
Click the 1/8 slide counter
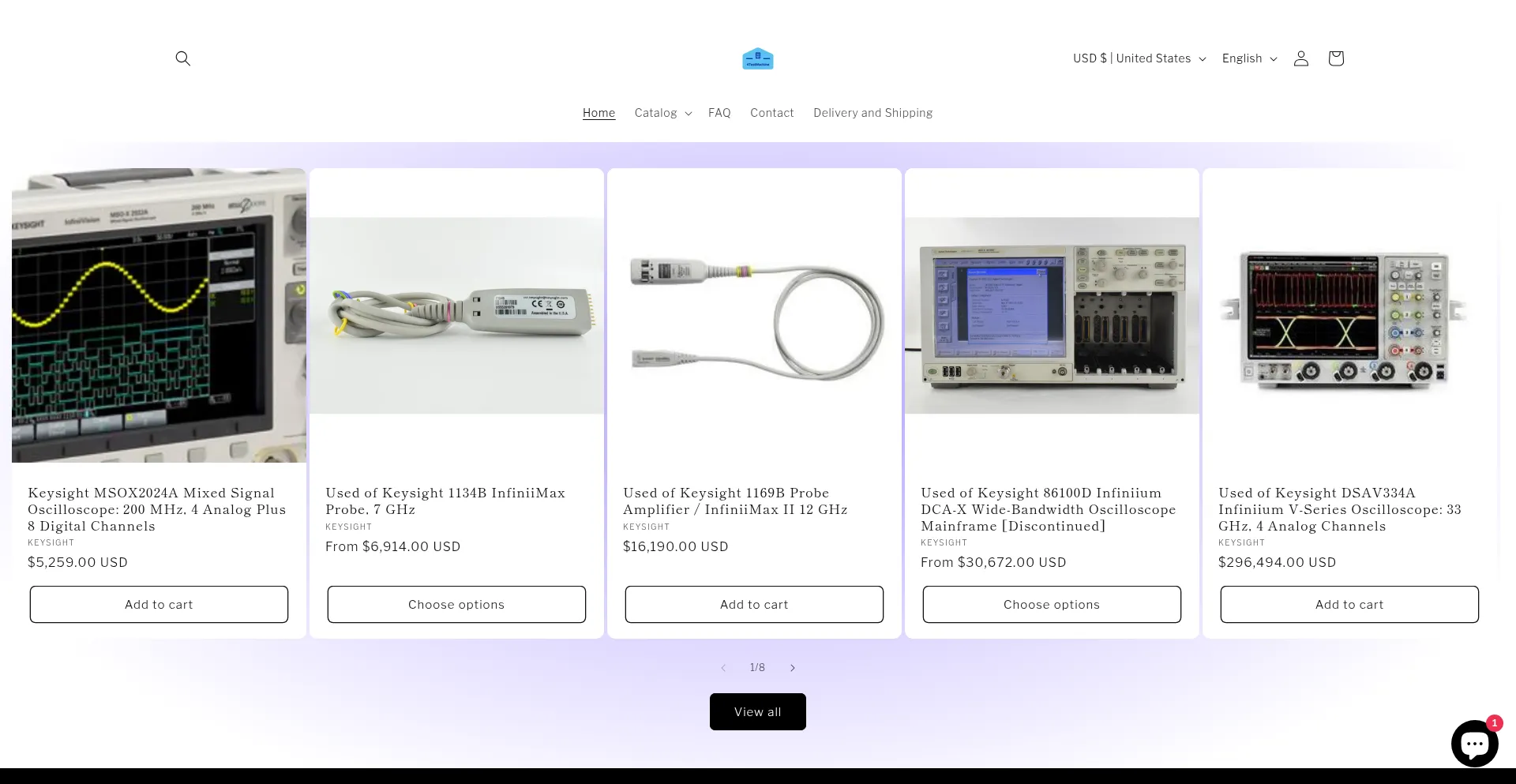tap(757, 668)
